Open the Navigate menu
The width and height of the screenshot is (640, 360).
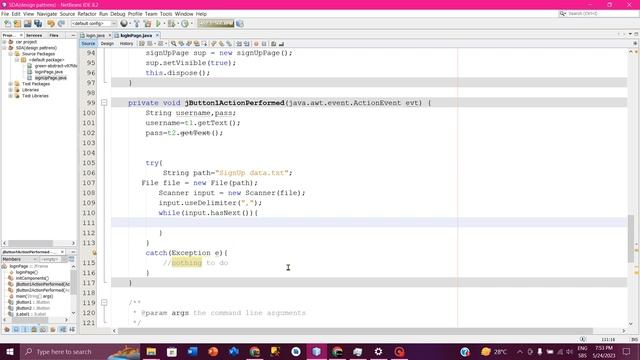[x=47, y=14]
